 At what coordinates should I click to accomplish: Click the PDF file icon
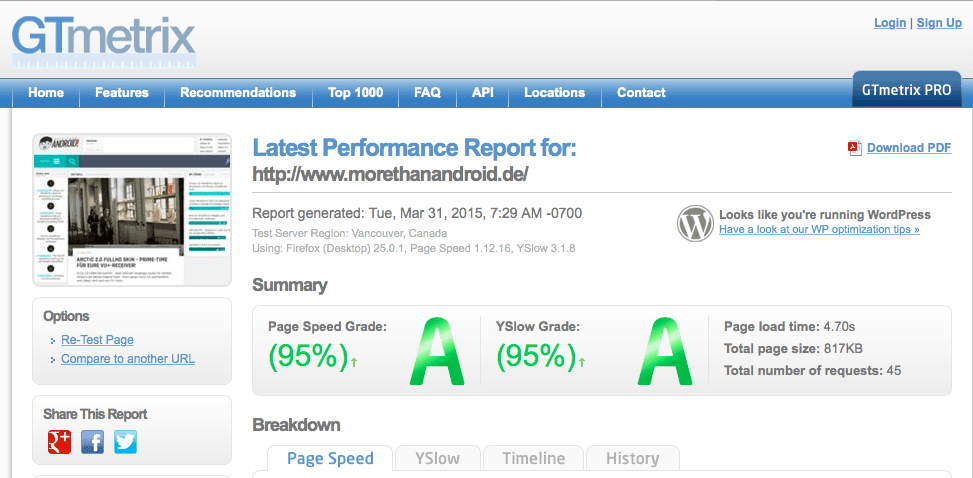854,148
